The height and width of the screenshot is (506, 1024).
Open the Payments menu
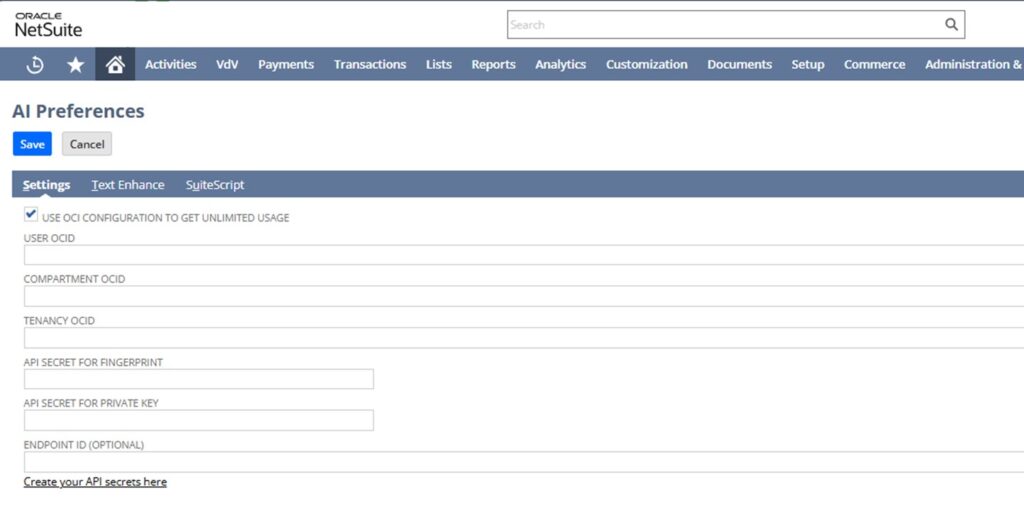pos(286,64)
